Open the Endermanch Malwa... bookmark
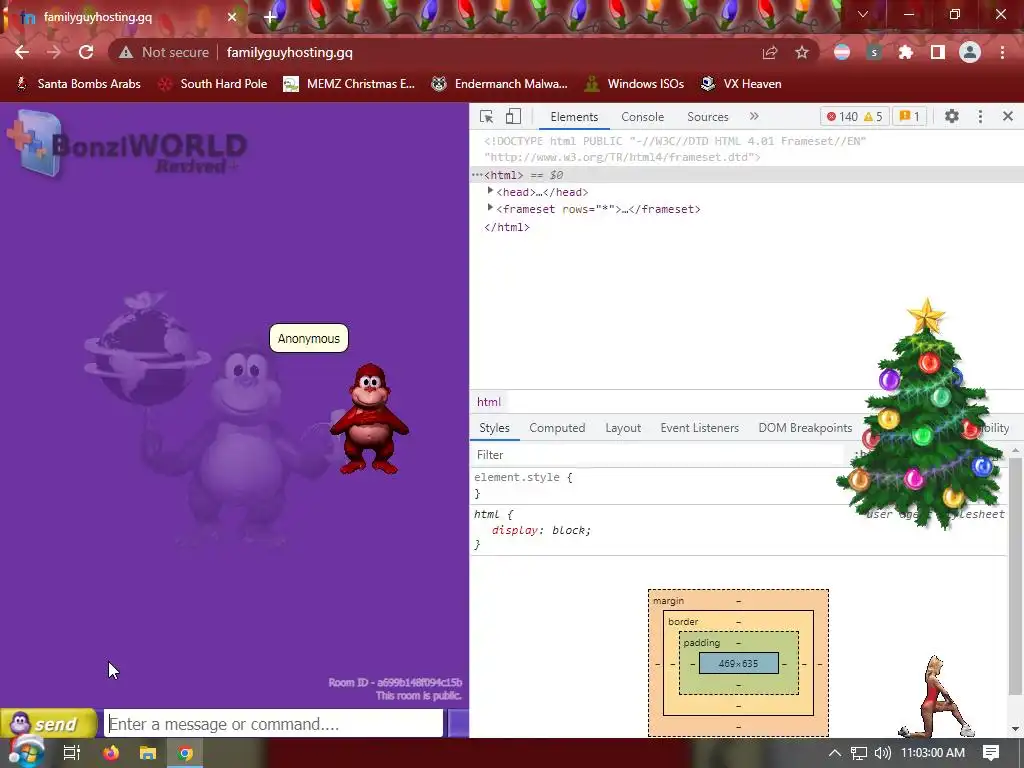 coord(500,84)
